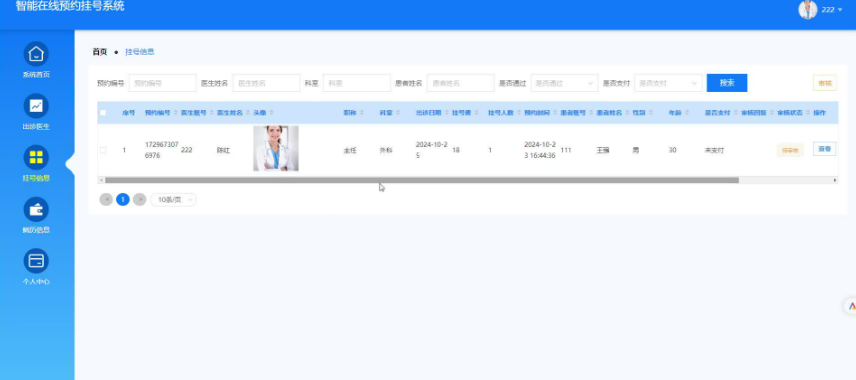Sort table by 医生账号 column arrows
856x380 pixels.
tap(212, 113)
